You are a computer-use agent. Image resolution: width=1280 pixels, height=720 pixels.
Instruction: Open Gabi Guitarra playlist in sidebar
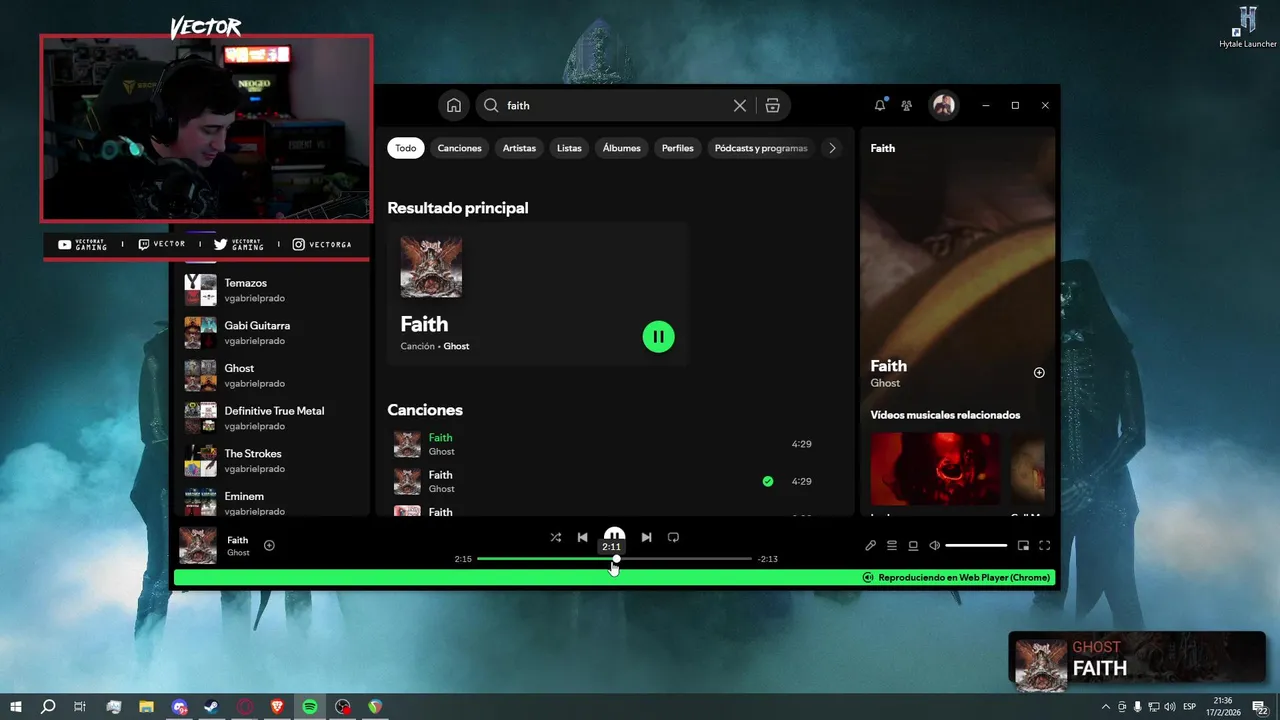[270, 333]
